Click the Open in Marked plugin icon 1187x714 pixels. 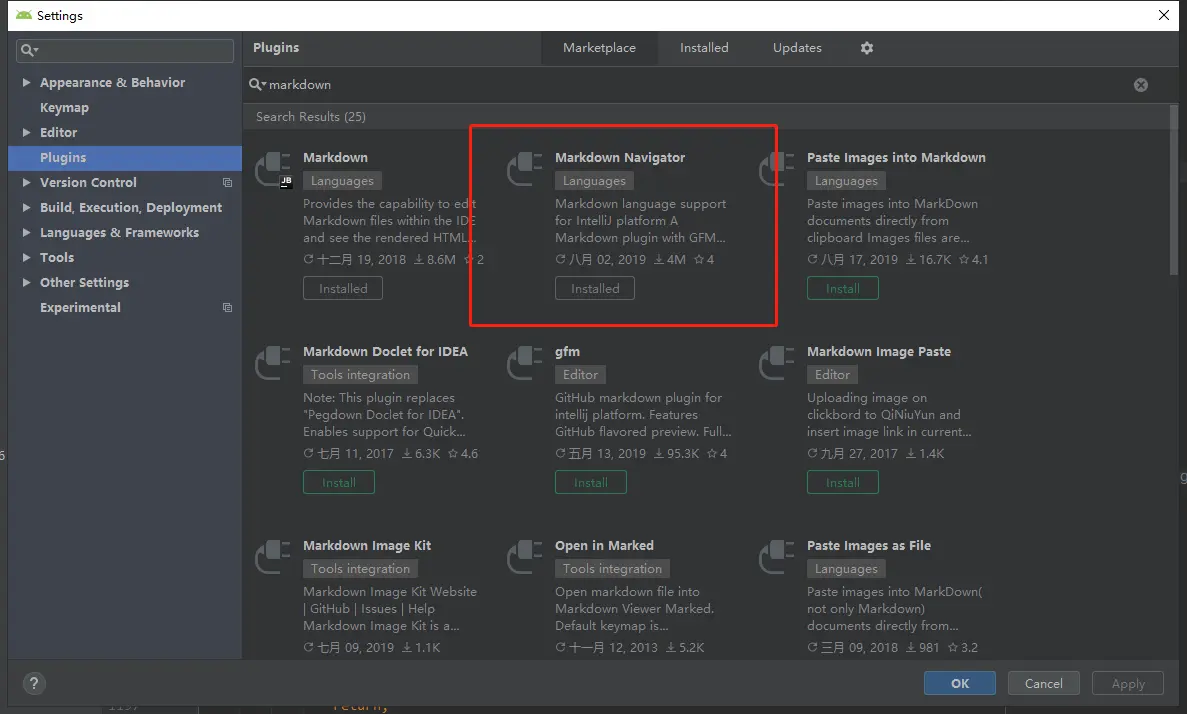(525, 557)
